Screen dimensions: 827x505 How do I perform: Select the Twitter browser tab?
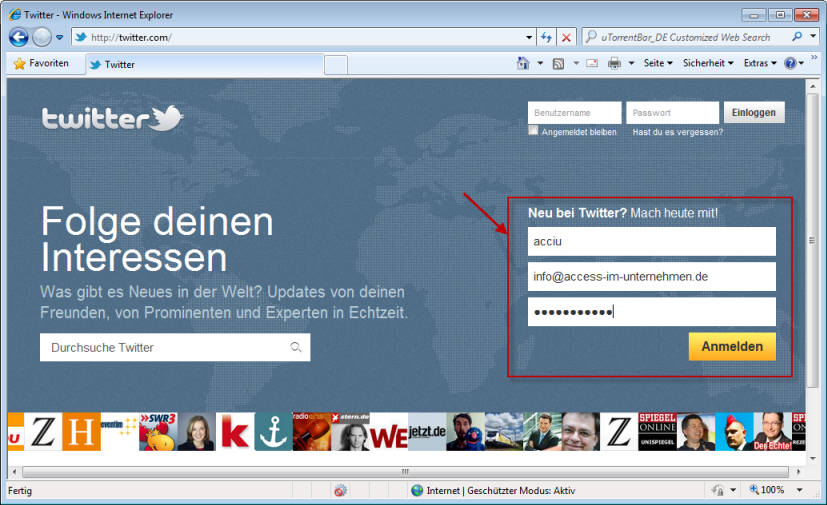click(120, 64)
